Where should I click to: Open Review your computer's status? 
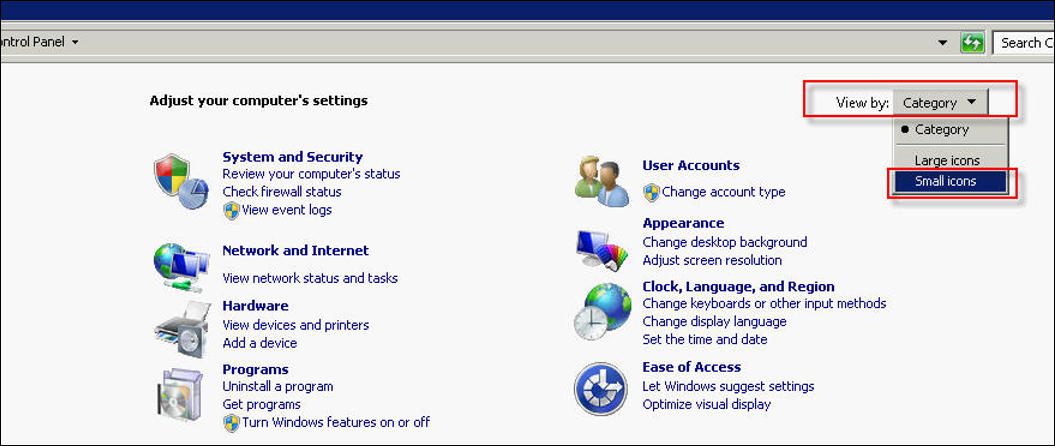click(x=312, y=174)
